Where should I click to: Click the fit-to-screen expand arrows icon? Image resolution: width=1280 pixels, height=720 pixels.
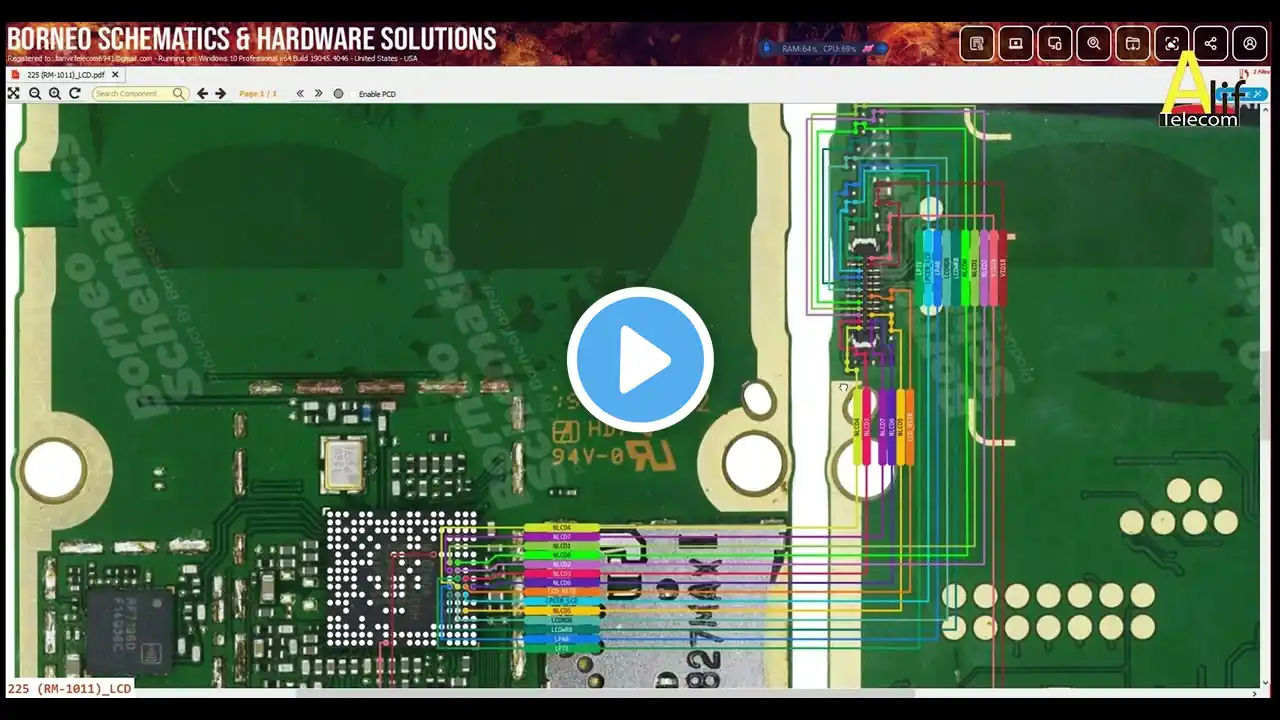click(14, 93)
